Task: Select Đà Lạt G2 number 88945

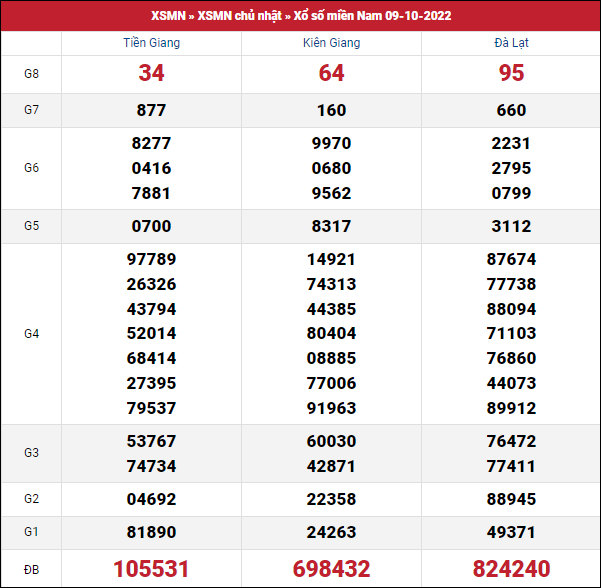Action: [x=511, y=499]
